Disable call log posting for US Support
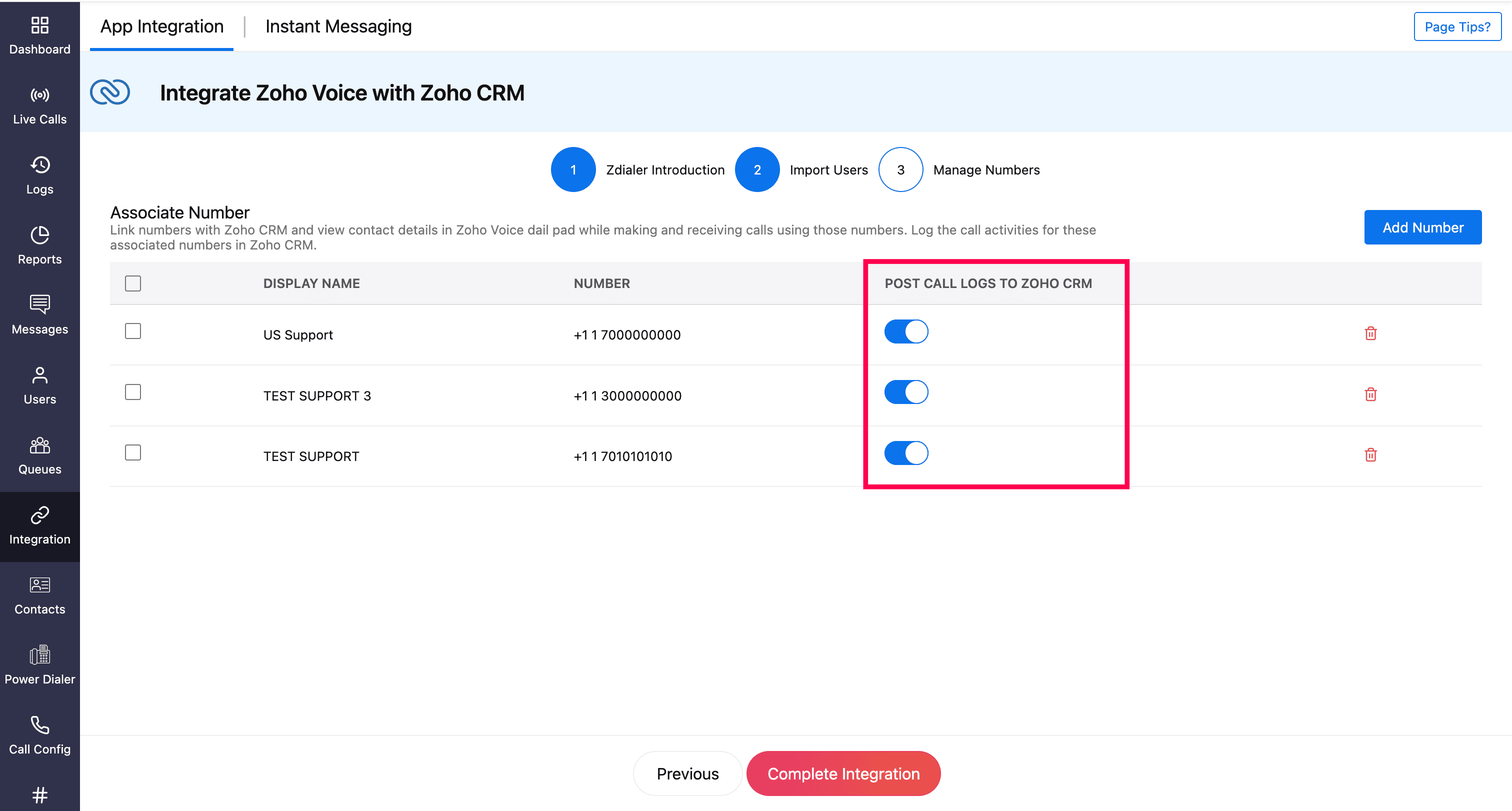1512x811 pixels. click(905, 331)
